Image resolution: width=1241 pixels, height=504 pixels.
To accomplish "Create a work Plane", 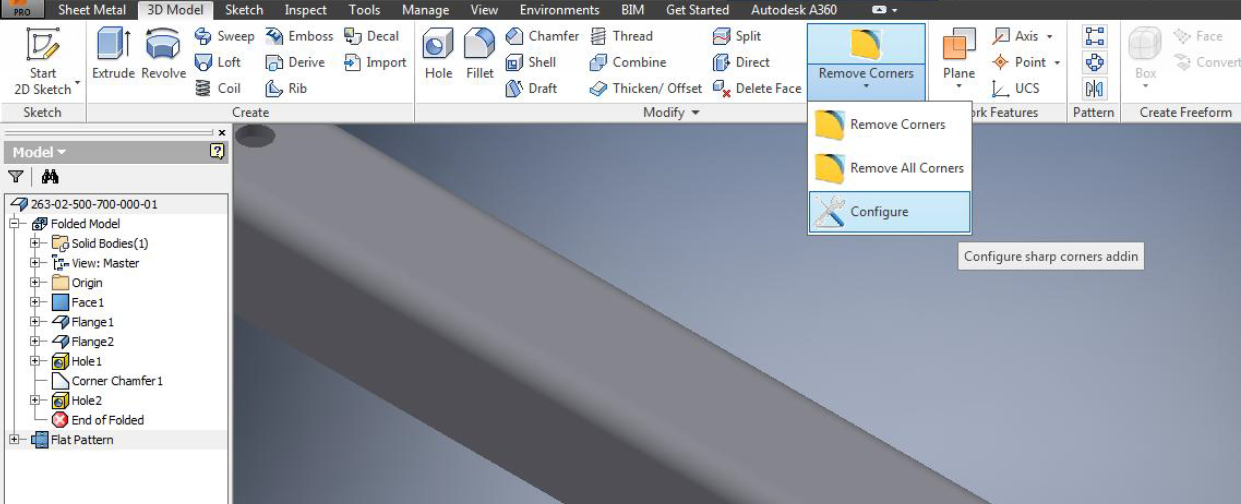I will pos(958,61).
